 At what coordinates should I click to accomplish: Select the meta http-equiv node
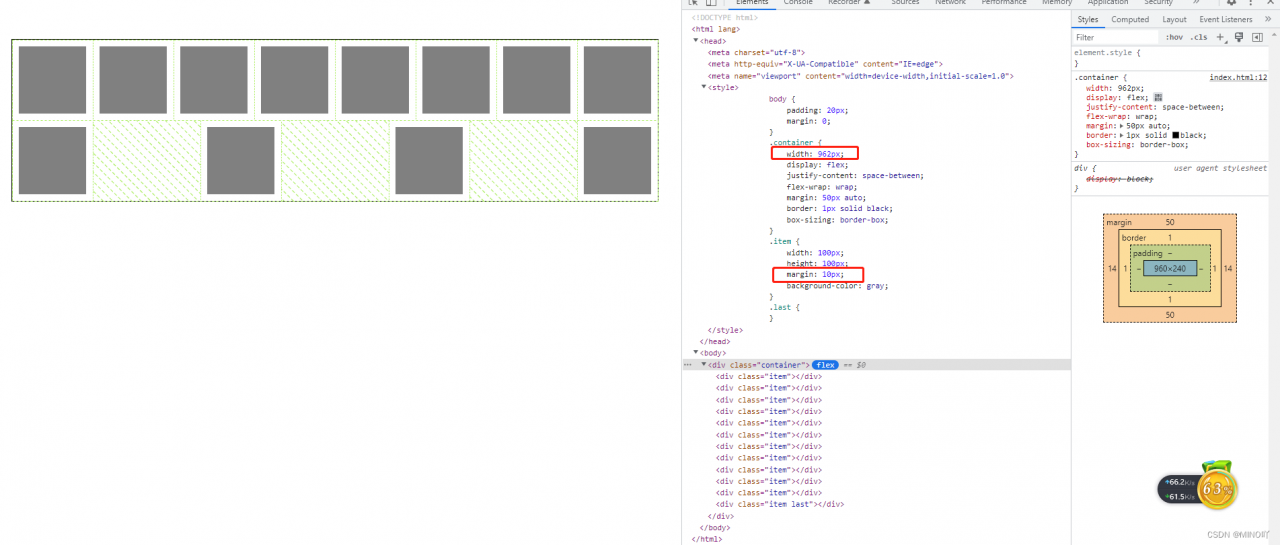pos(824,64)
